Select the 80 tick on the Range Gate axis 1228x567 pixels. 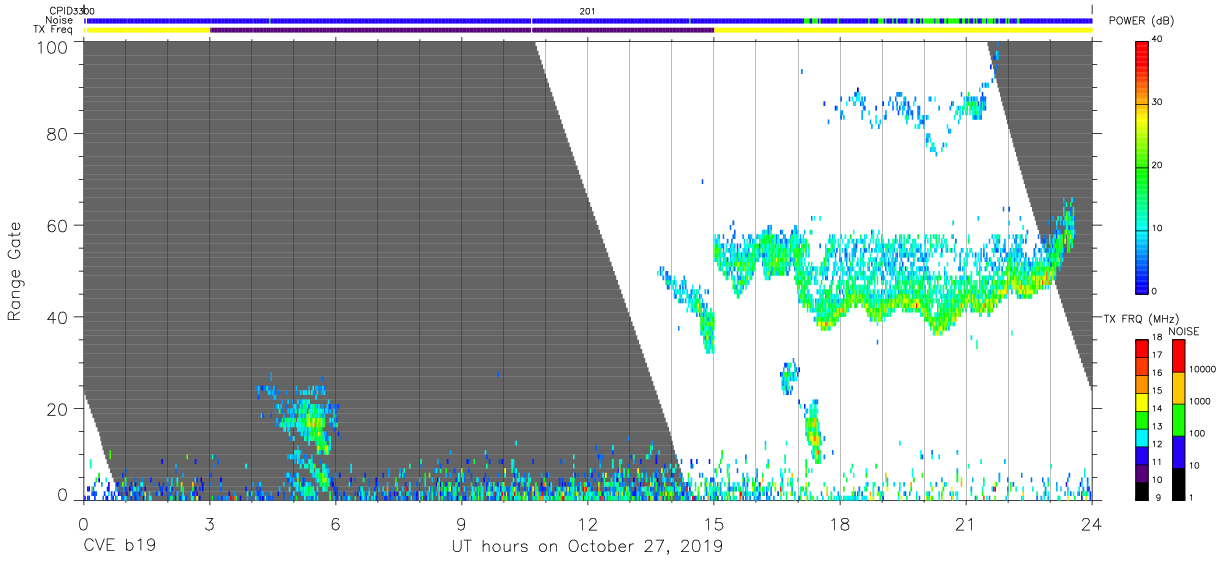(x=59, y=133)
